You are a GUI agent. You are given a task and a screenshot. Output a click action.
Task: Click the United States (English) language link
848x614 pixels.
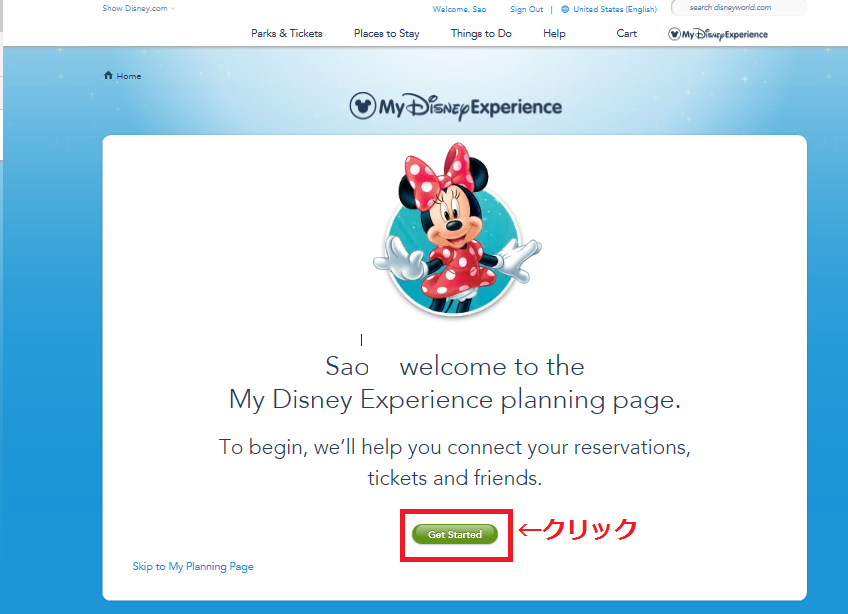615,9
